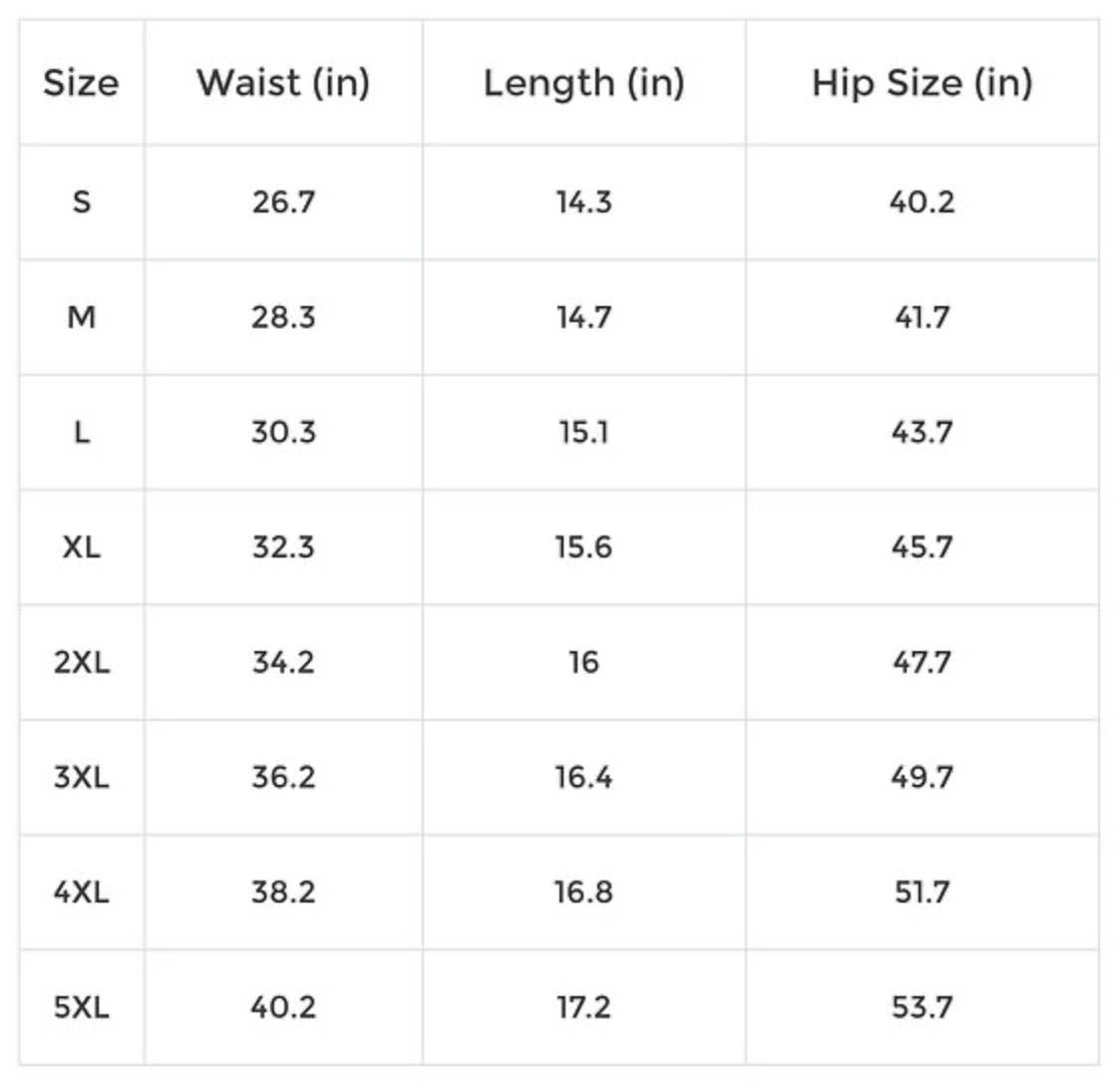Select the 4XL size row label
This screenshot has height=1088, width=1120.
click(x=82, y=892)
